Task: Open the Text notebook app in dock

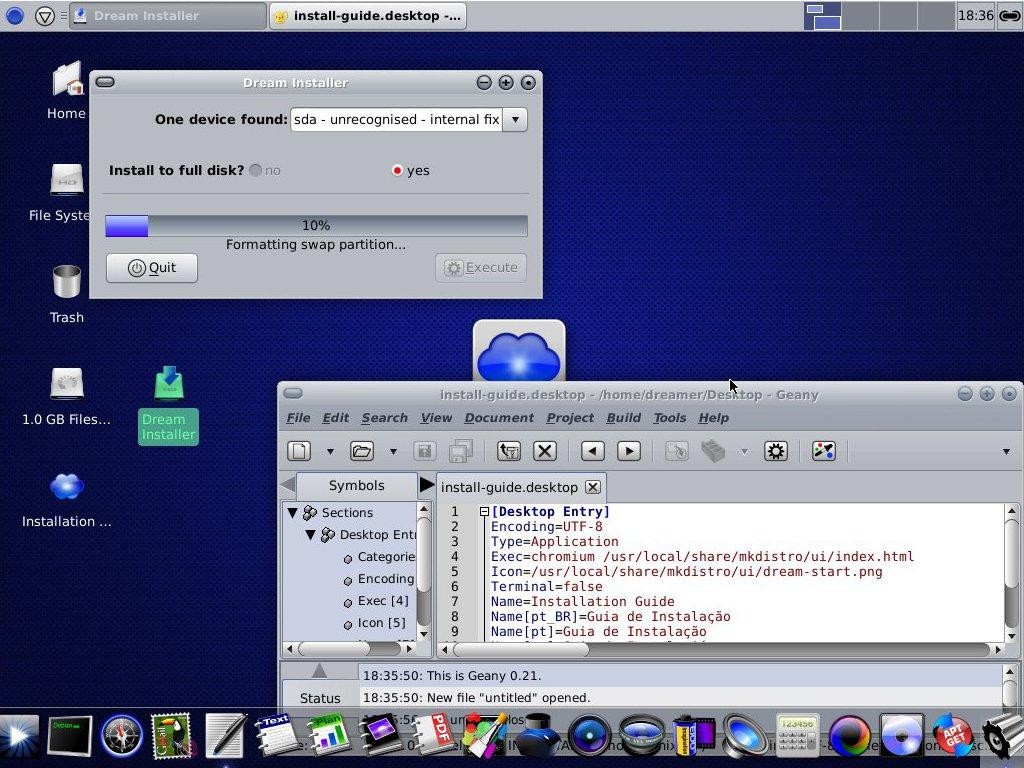Action: click(276, 736)
